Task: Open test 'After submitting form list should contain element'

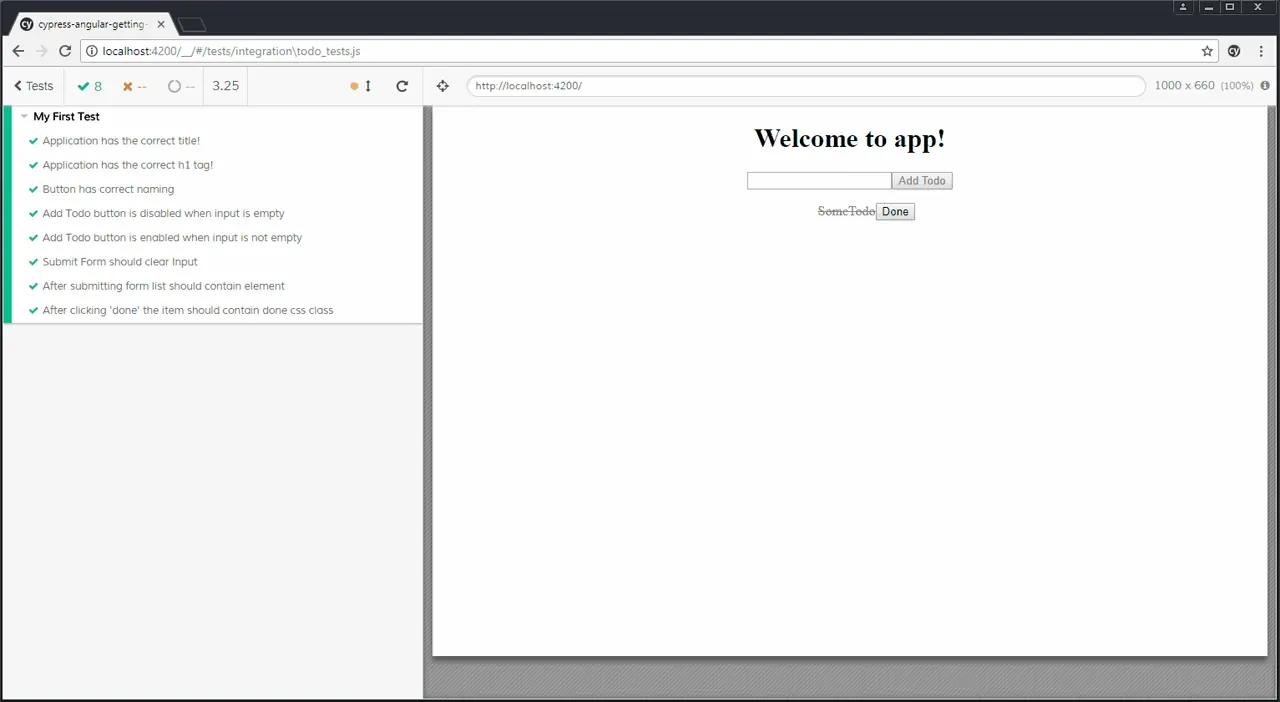Action: click(x=163, y=286)
